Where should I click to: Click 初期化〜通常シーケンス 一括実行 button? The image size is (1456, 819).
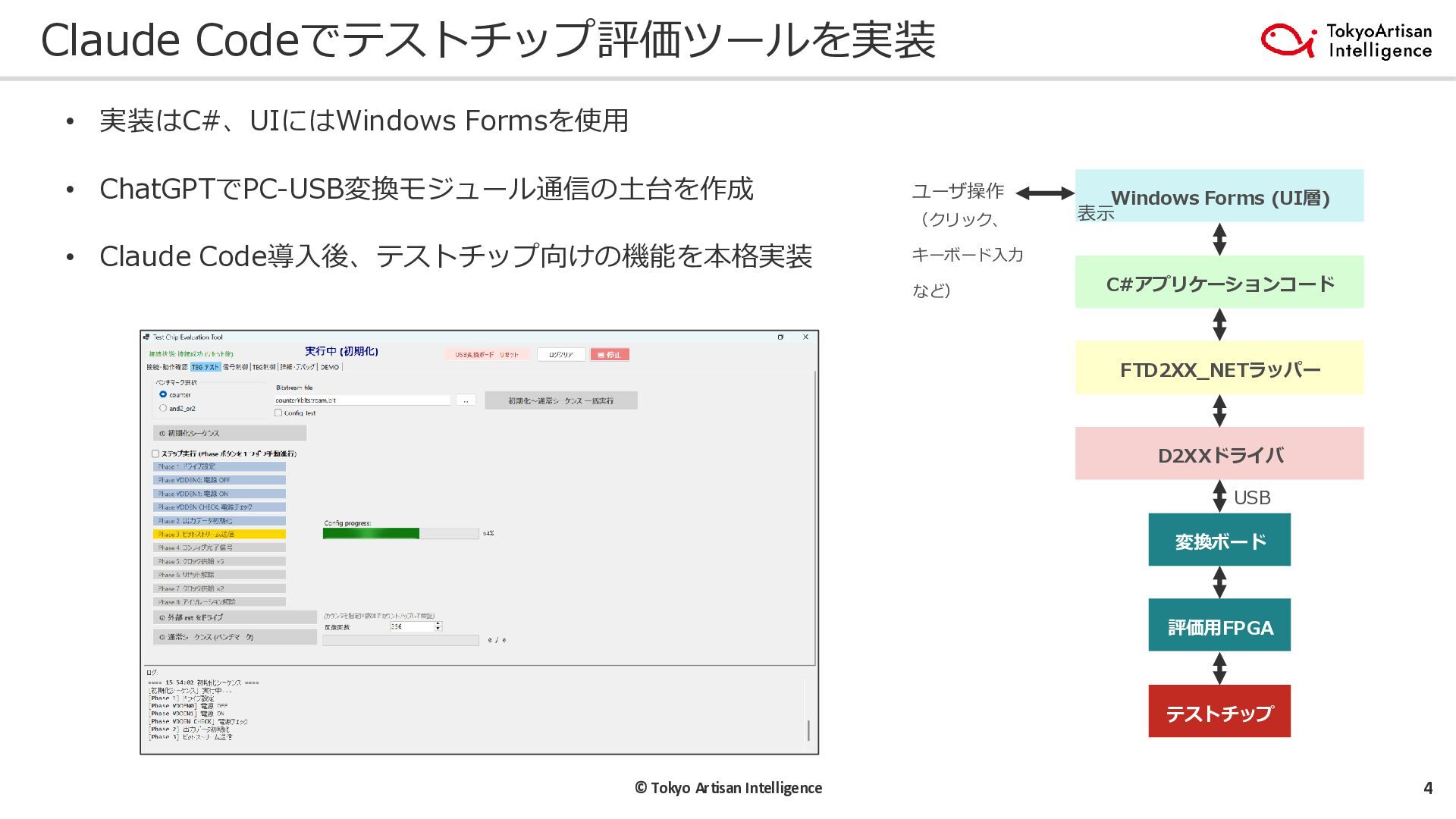coord(561,400)
